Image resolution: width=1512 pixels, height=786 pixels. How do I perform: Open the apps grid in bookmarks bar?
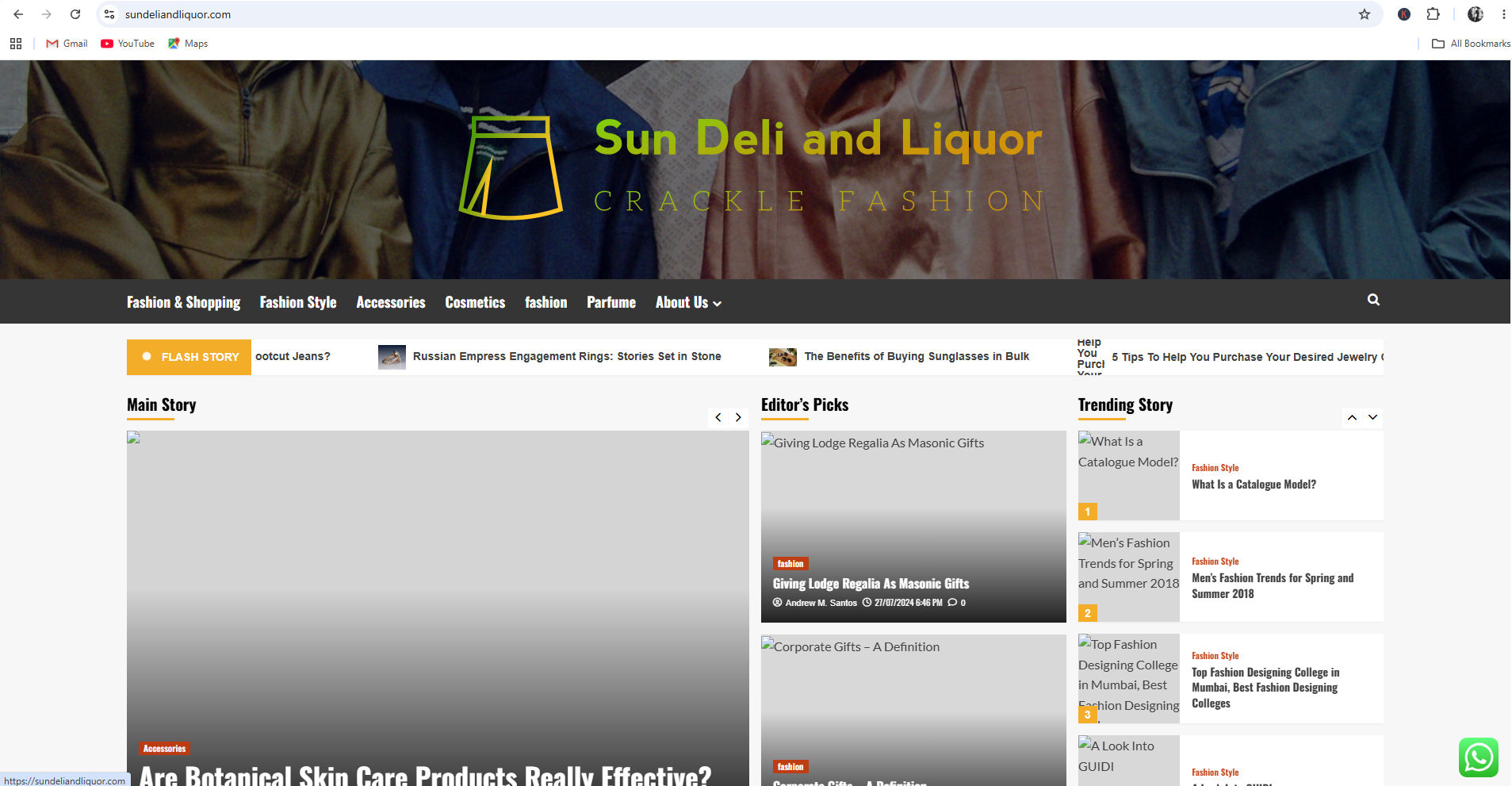pos(16,44)
